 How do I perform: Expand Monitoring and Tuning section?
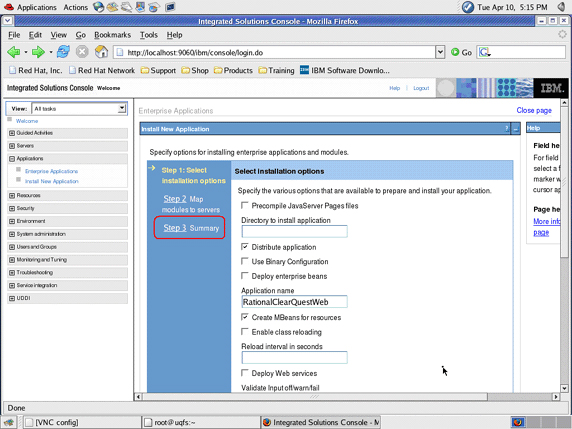click(x=12, y=260)
